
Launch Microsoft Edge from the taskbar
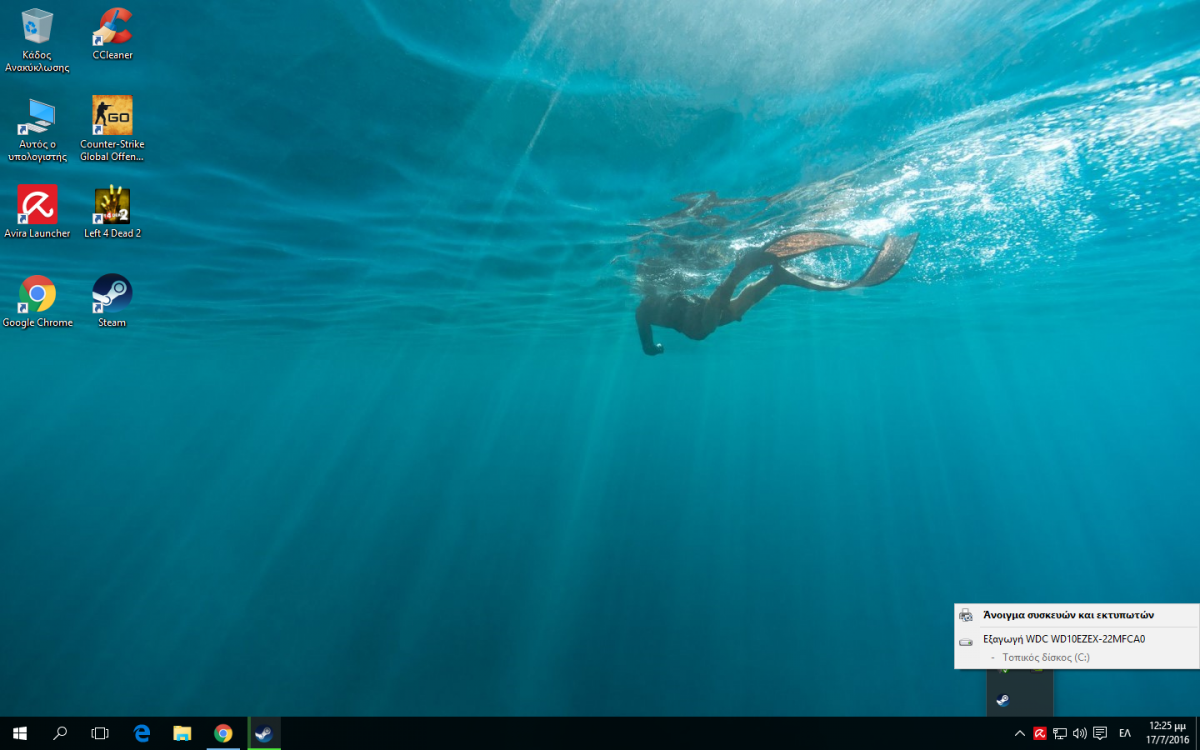pyautogui.click(x=141, y=733)
